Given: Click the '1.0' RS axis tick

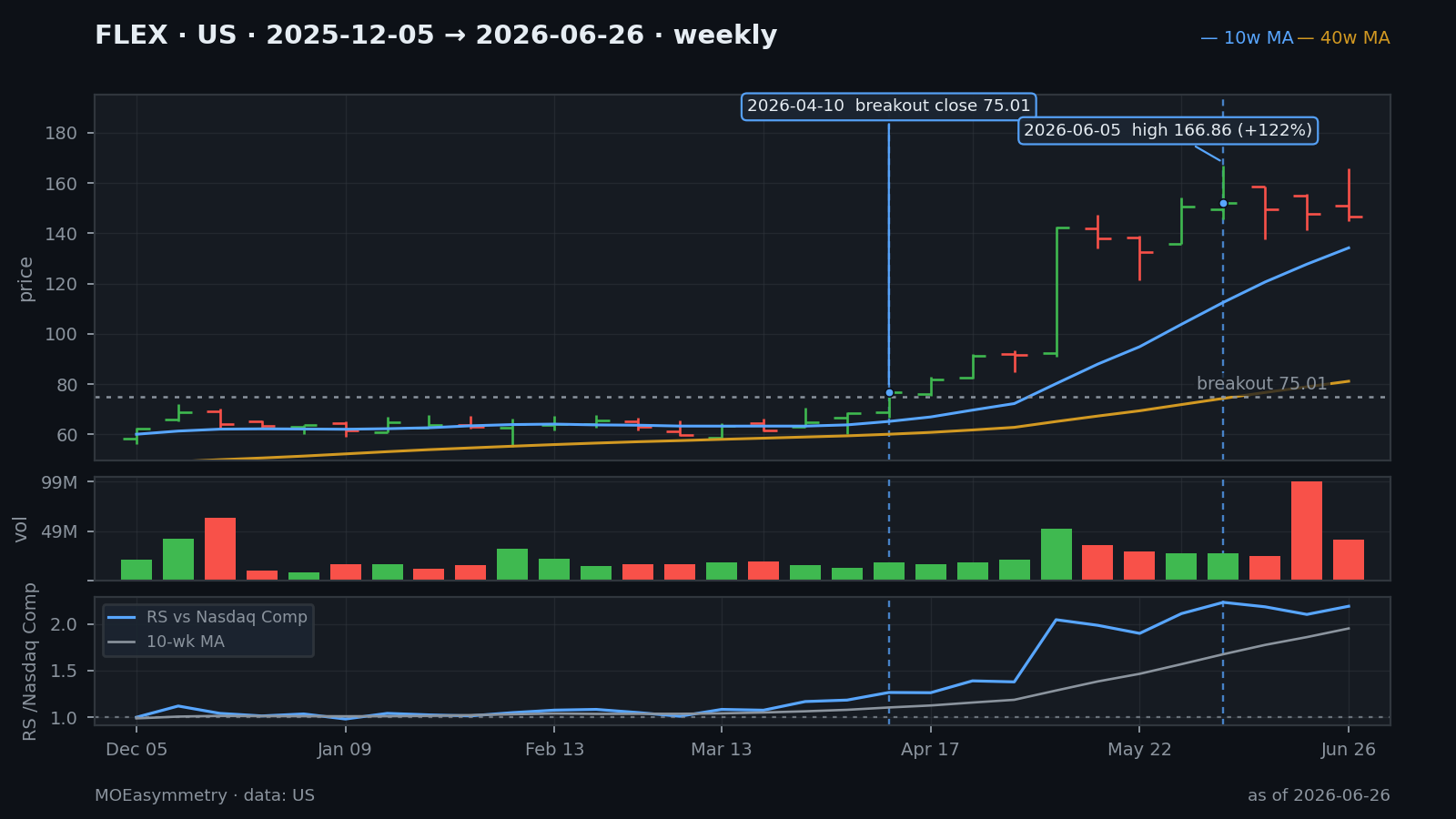Looking at the screenshot, I should click(x=66, y=718).
